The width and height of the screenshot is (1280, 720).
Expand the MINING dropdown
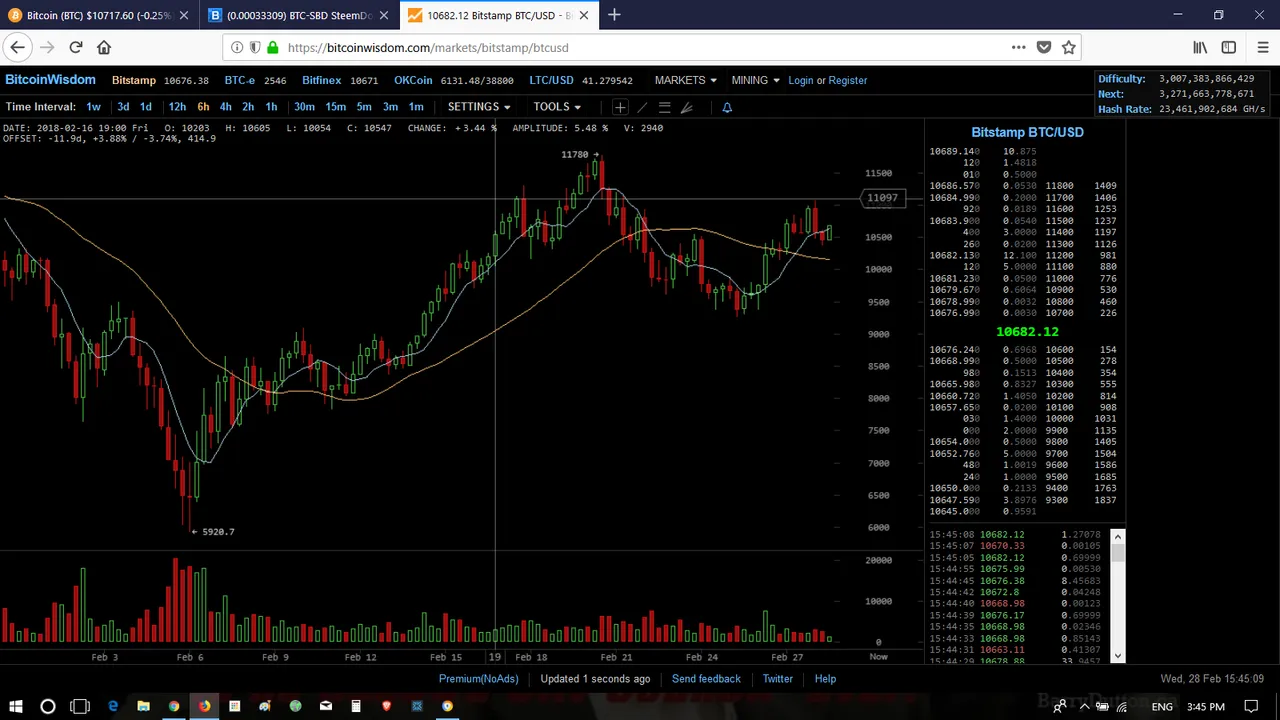[755, 80]
